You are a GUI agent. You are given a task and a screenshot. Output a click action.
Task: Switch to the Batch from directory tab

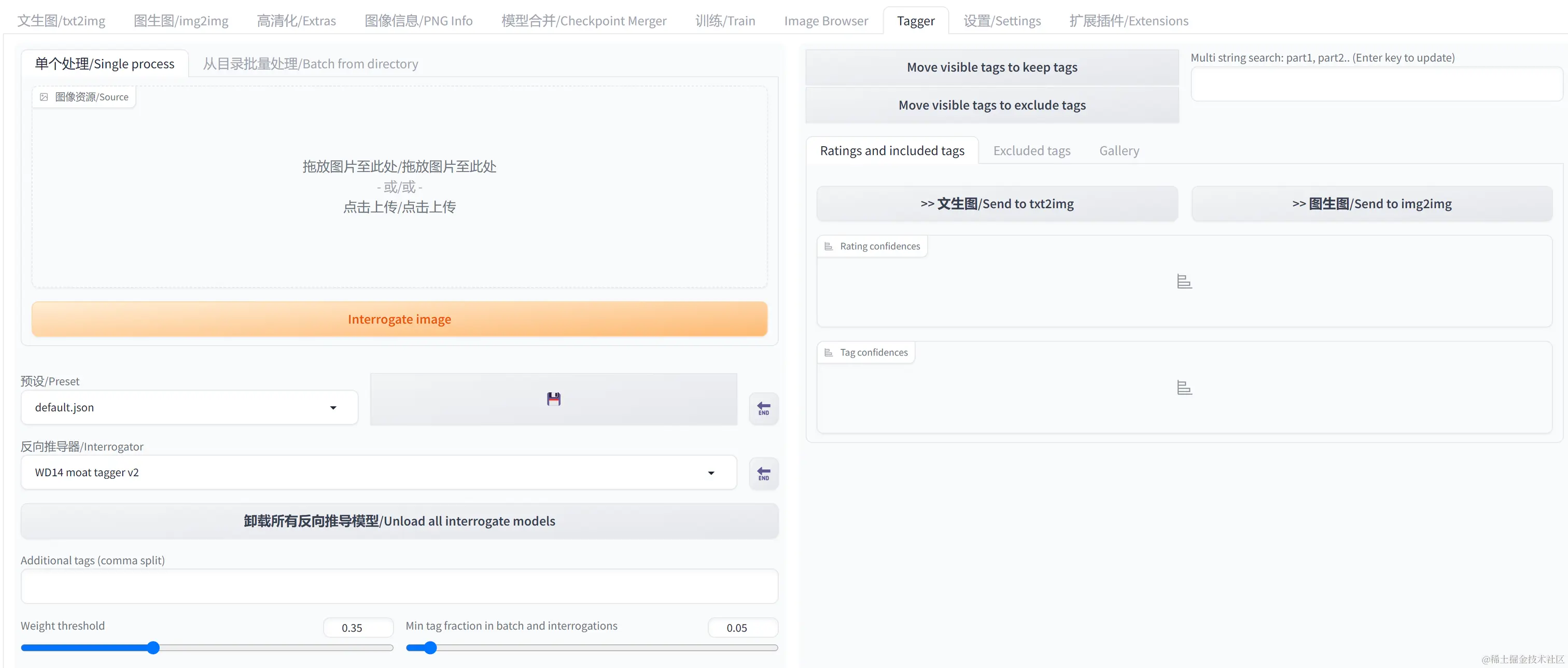[x=310, y=64]
